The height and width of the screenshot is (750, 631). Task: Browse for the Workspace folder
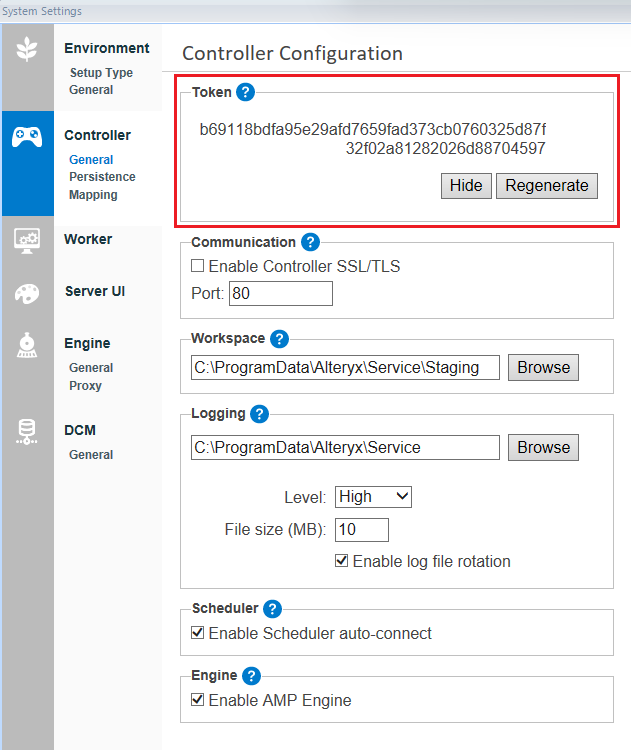click(543, 367)
